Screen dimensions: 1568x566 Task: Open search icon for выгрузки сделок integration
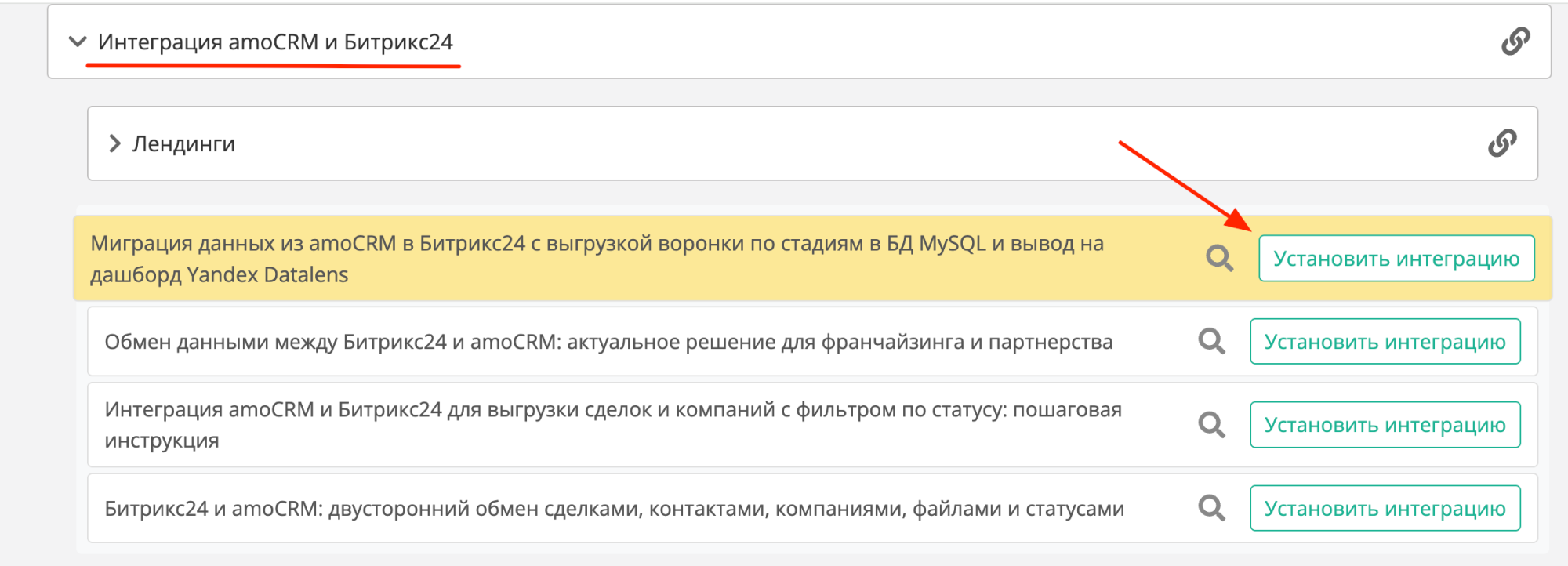[1211, 424]
